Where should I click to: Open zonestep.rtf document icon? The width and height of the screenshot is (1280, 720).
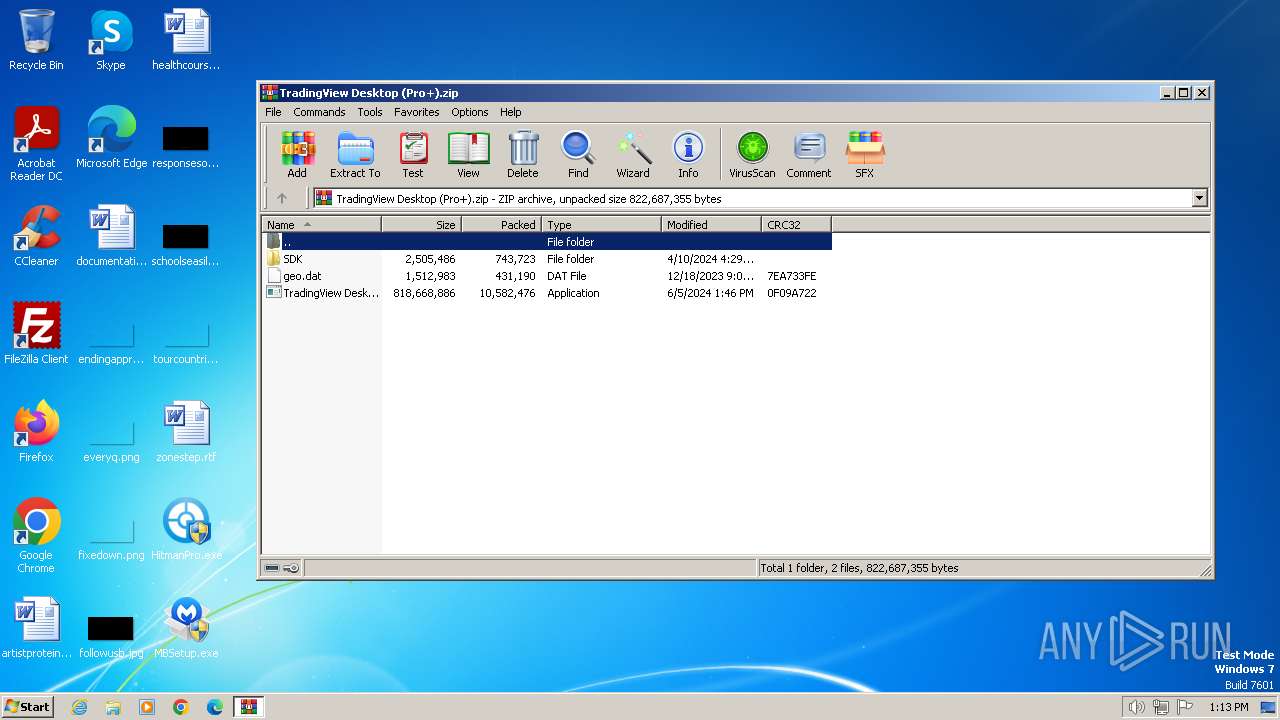pyautogui.click(x=186, y=433)
